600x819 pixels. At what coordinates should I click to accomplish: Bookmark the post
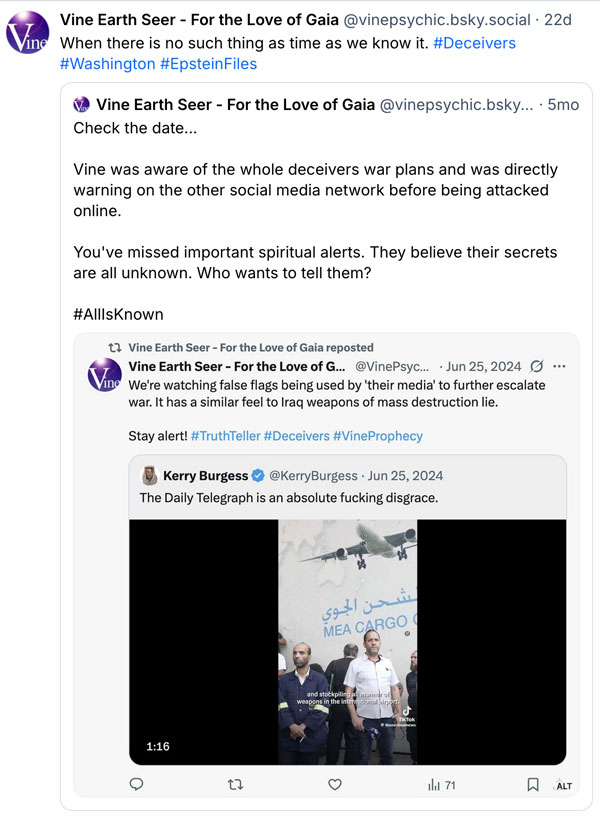(531, 786)
